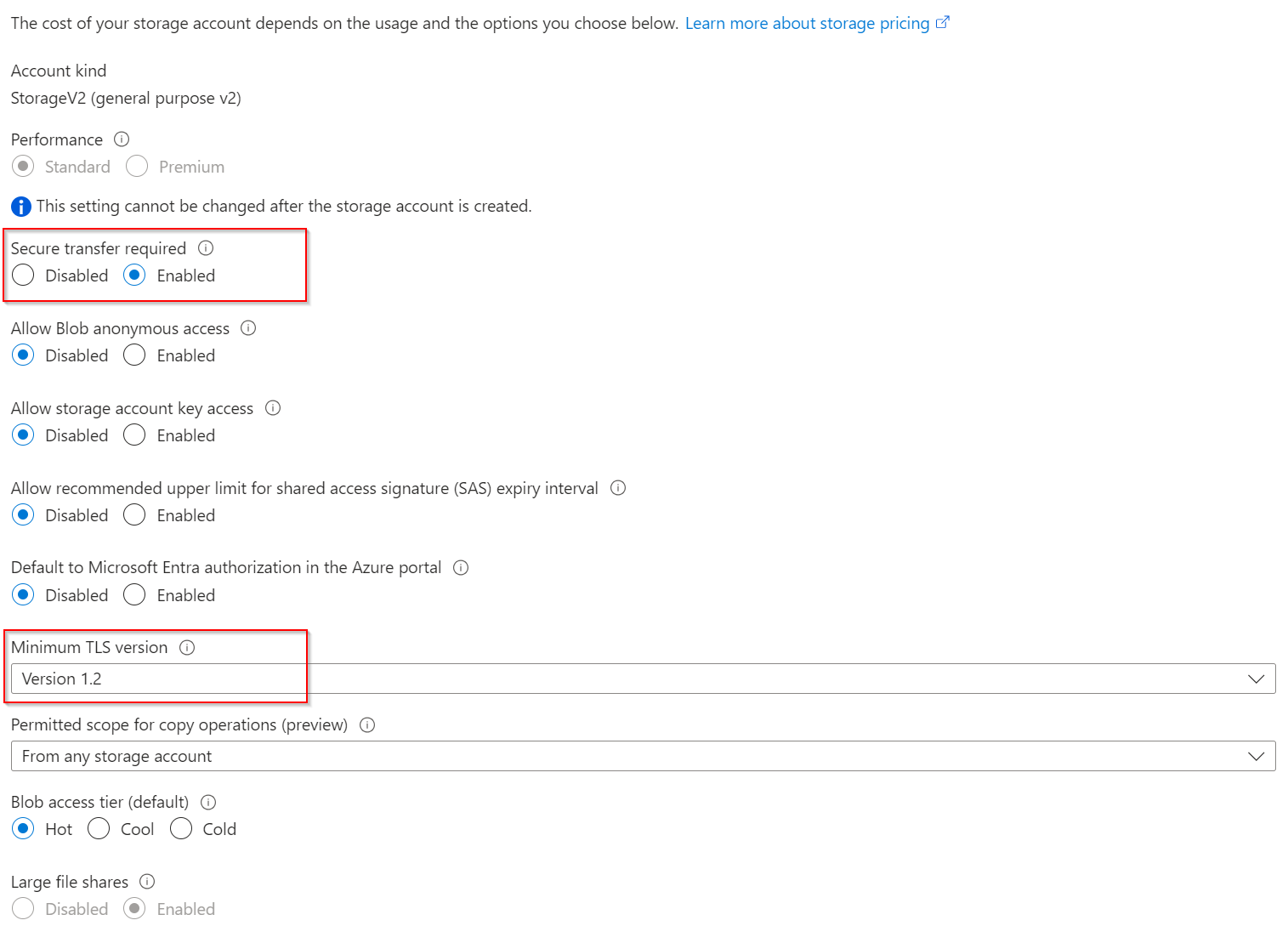Select the Cool blob access tier
The width and height of the screenshot is (1288, 943).
point(99,829)
